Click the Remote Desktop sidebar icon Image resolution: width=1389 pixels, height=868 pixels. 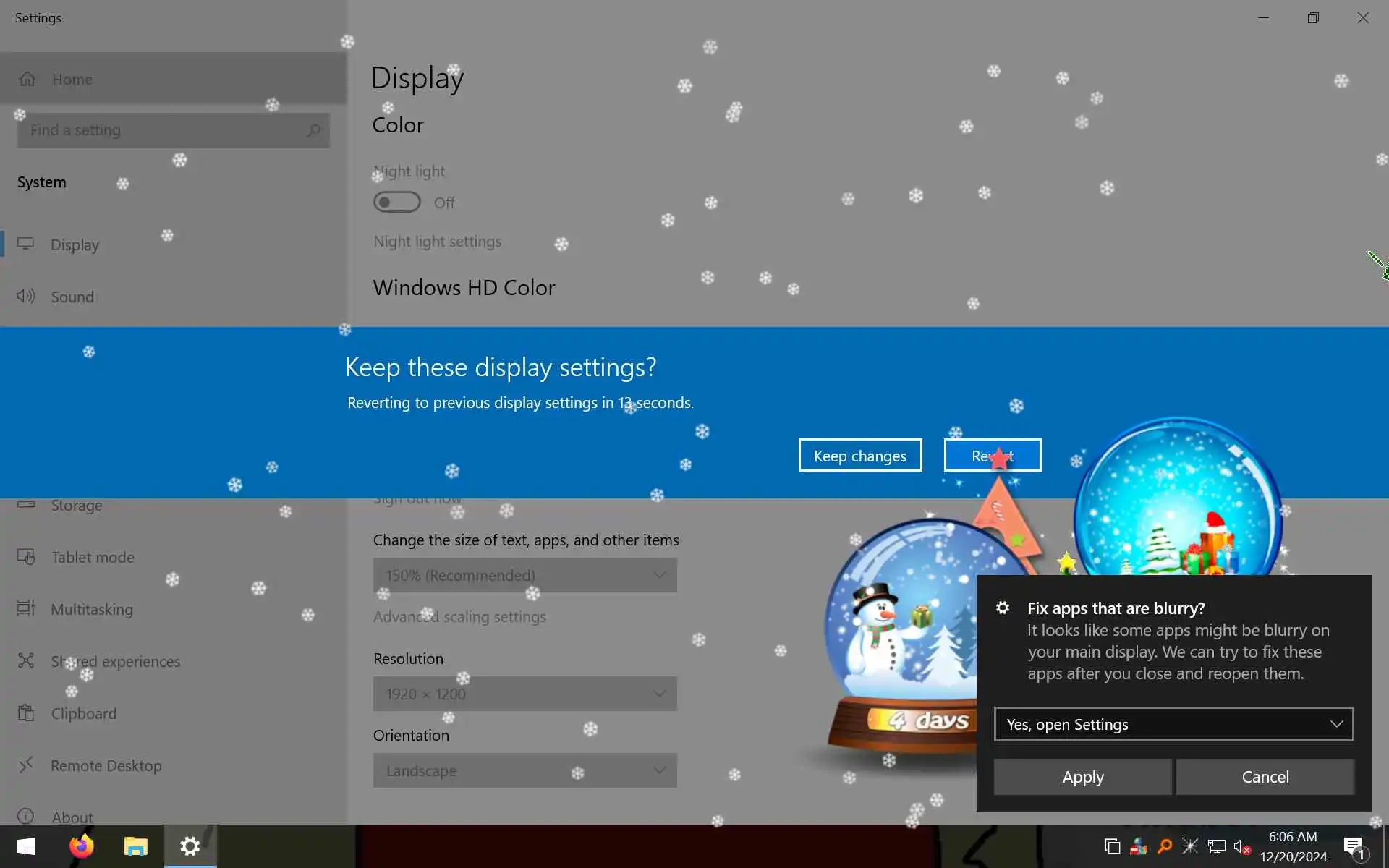[x=26, y=765]
